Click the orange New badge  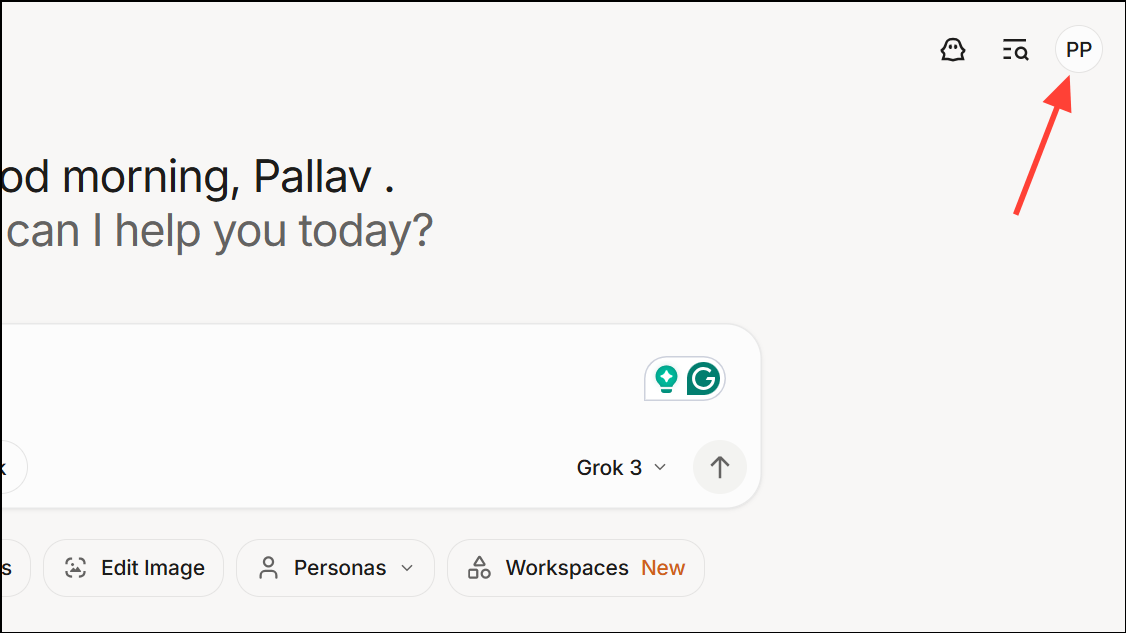(x=663, y=568)
